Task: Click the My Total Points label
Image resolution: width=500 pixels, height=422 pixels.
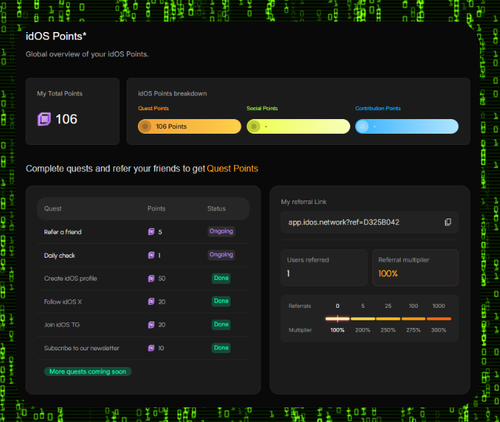Action: 60,94
